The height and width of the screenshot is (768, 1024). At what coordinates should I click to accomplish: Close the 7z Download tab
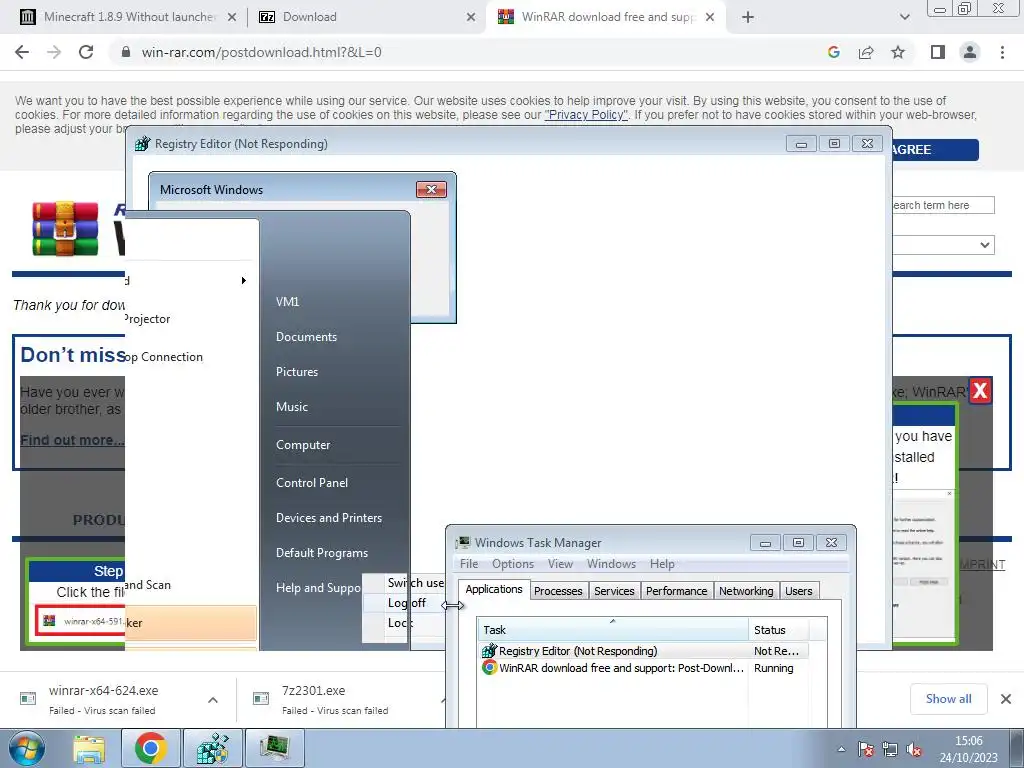[471, 17]
